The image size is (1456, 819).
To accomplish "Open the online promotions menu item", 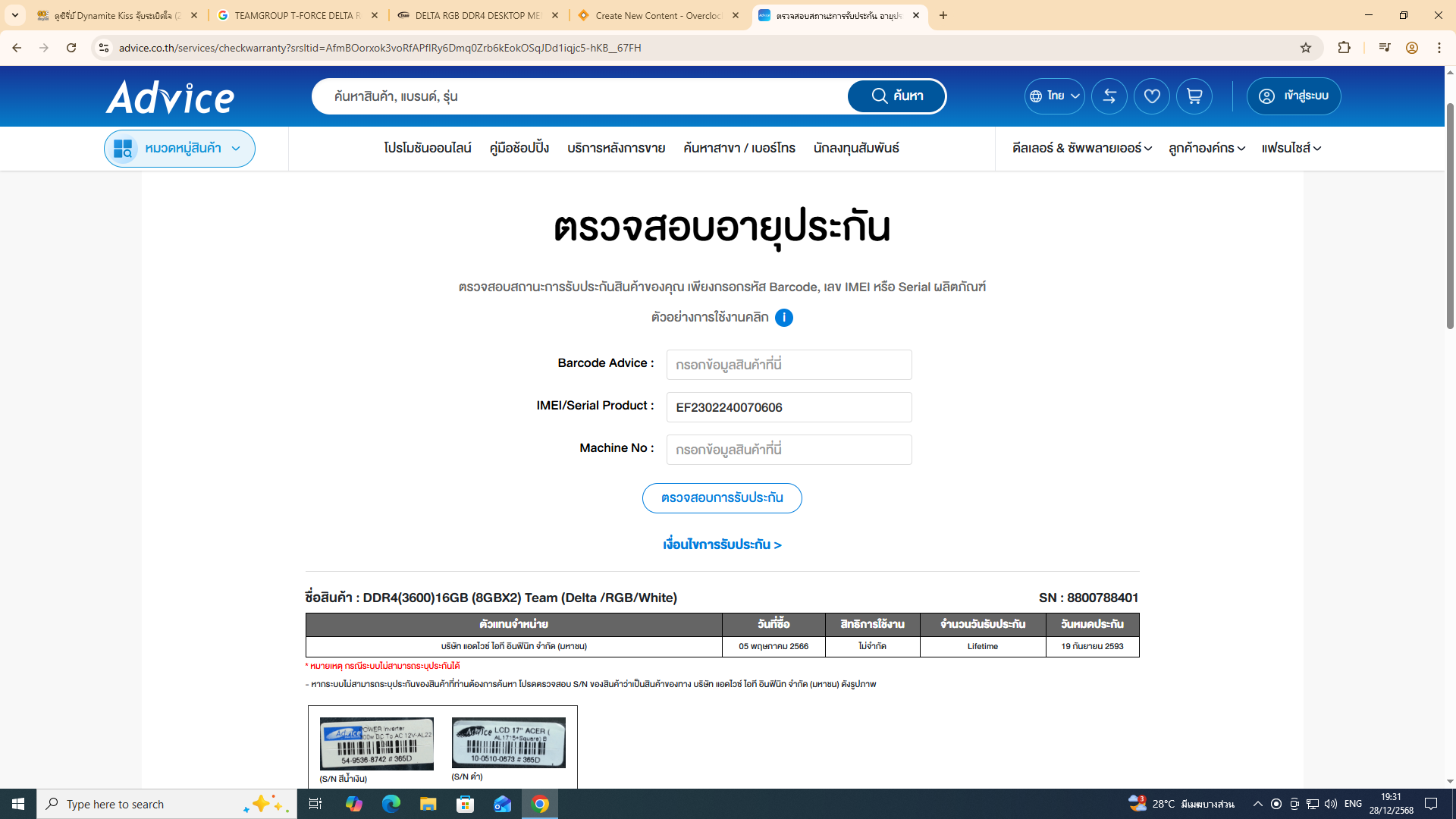I will click(x=428, y=149).
